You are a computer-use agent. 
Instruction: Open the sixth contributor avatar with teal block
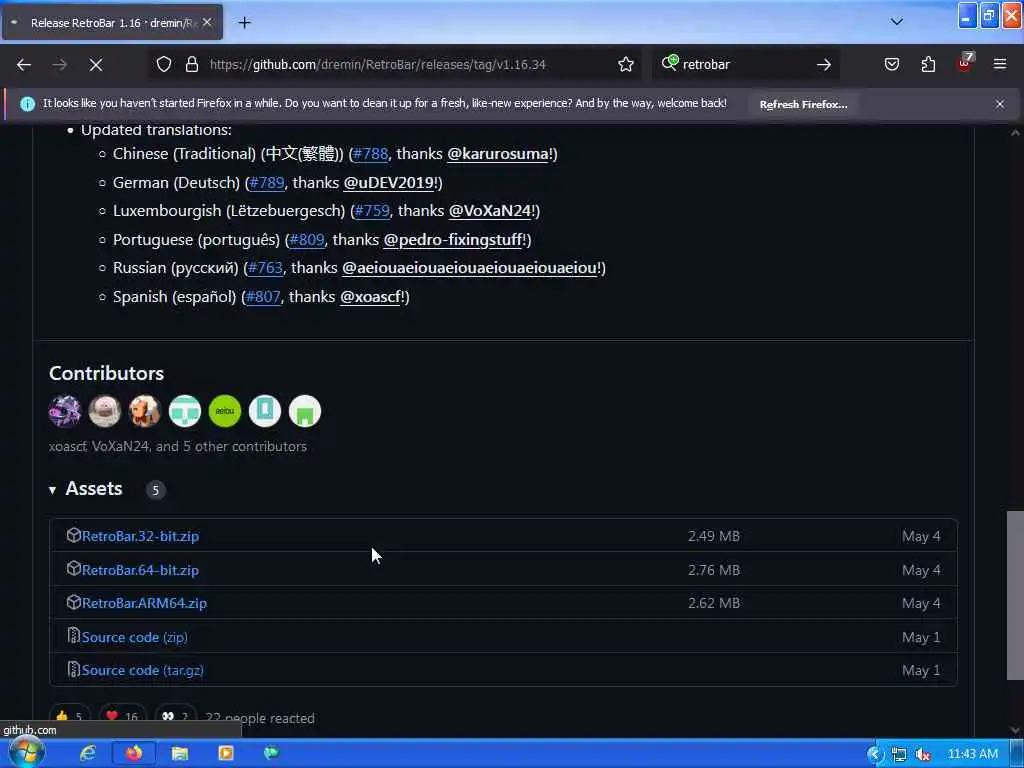click(264, 411)
